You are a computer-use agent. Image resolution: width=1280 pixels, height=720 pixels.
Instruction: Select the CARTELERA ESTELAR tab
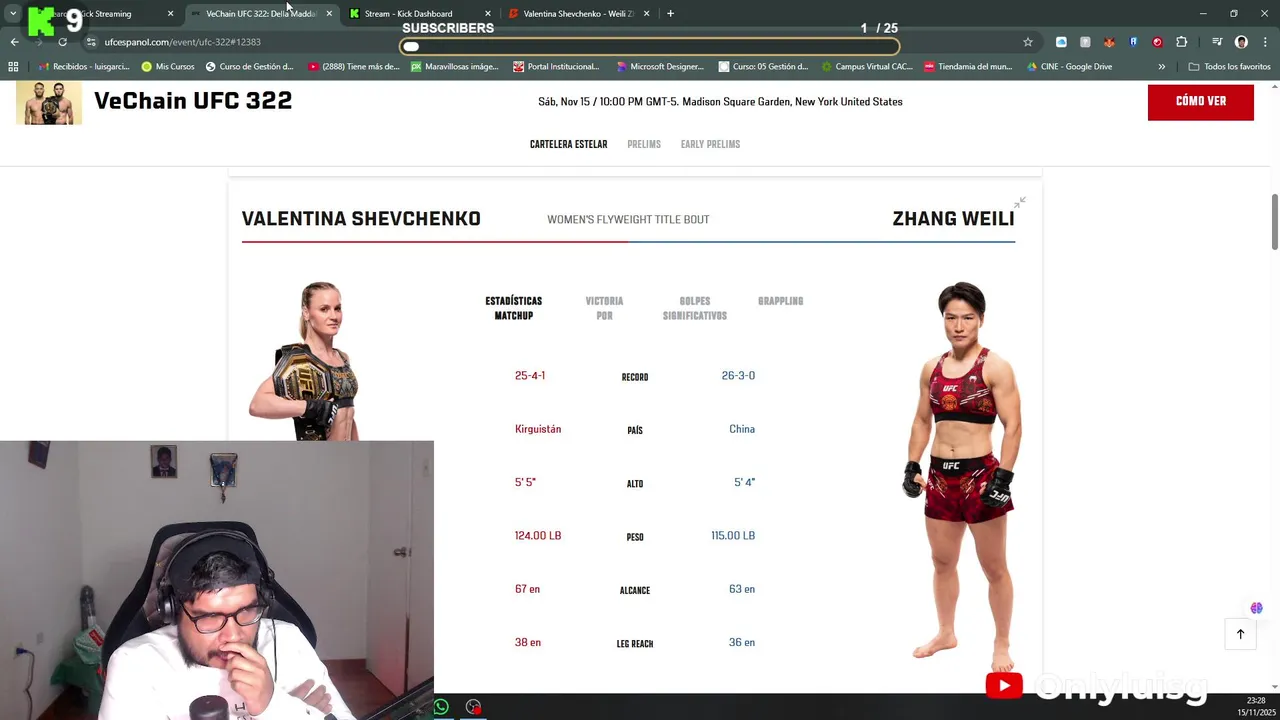pyautogui.click(x=568, y=145)
